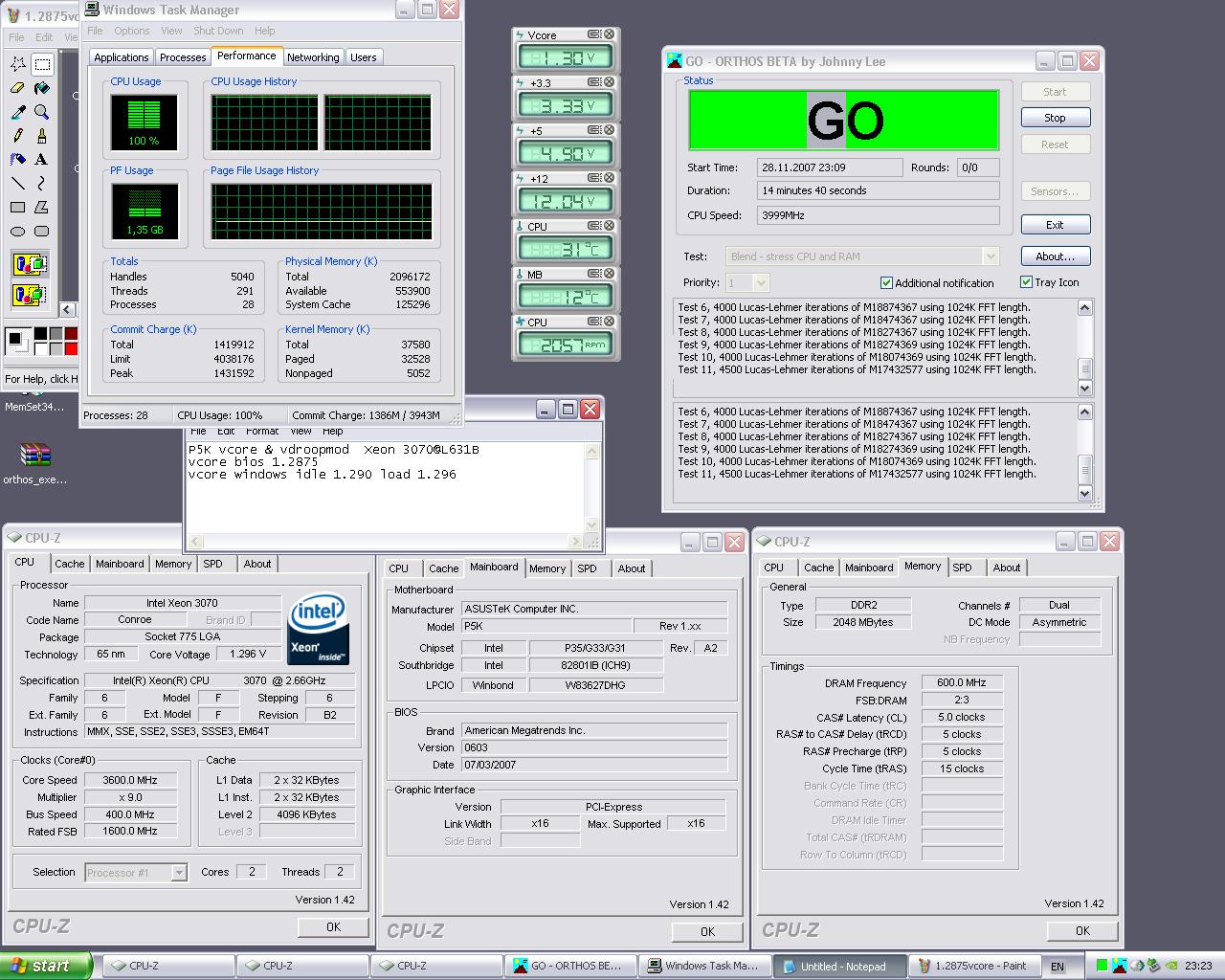Open Options menu in Task Manager

(132, 31)
